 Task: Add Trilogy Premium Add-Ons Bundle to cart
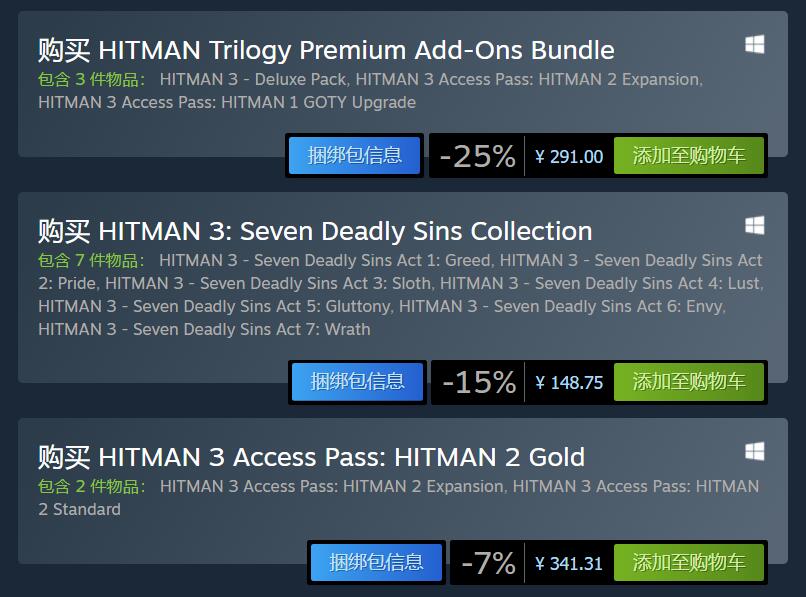(x=688, y=156)
